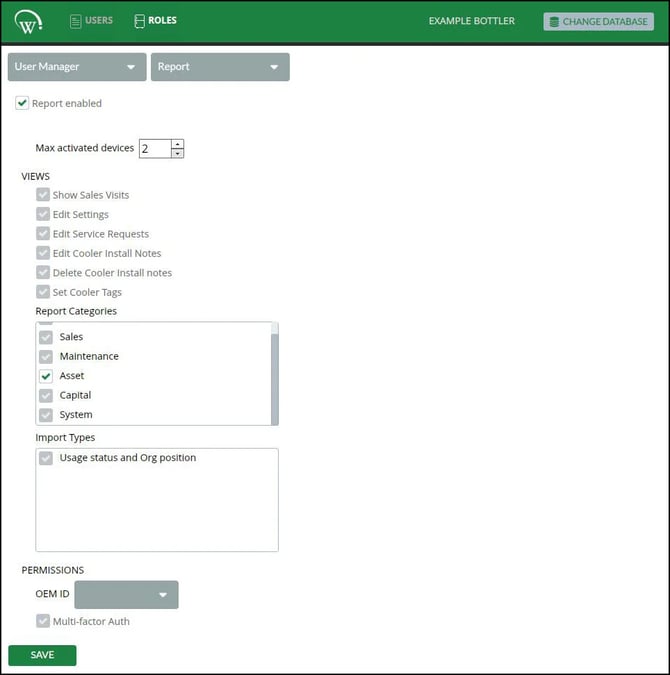Toggle the System report category checkbox
The width and height of the screenshot is (670, 675).
click(46, 415)
